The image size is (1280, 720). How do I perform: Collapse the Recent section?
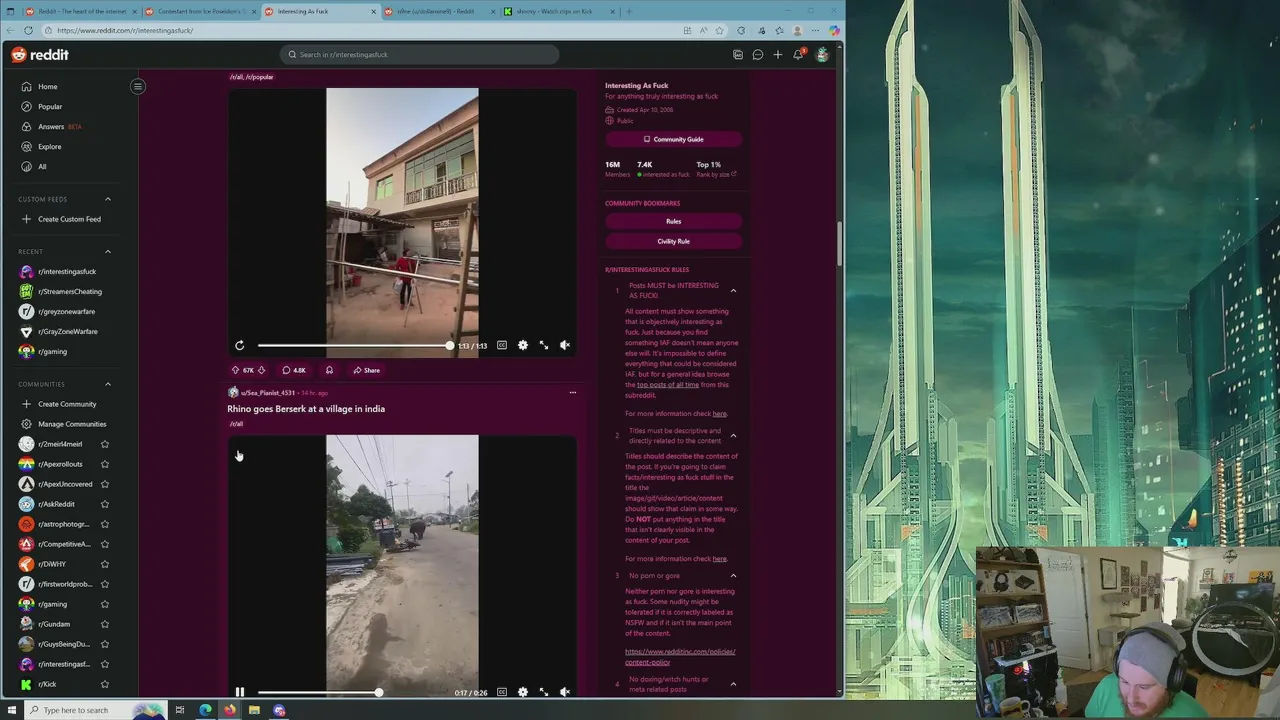coord(108,251)
